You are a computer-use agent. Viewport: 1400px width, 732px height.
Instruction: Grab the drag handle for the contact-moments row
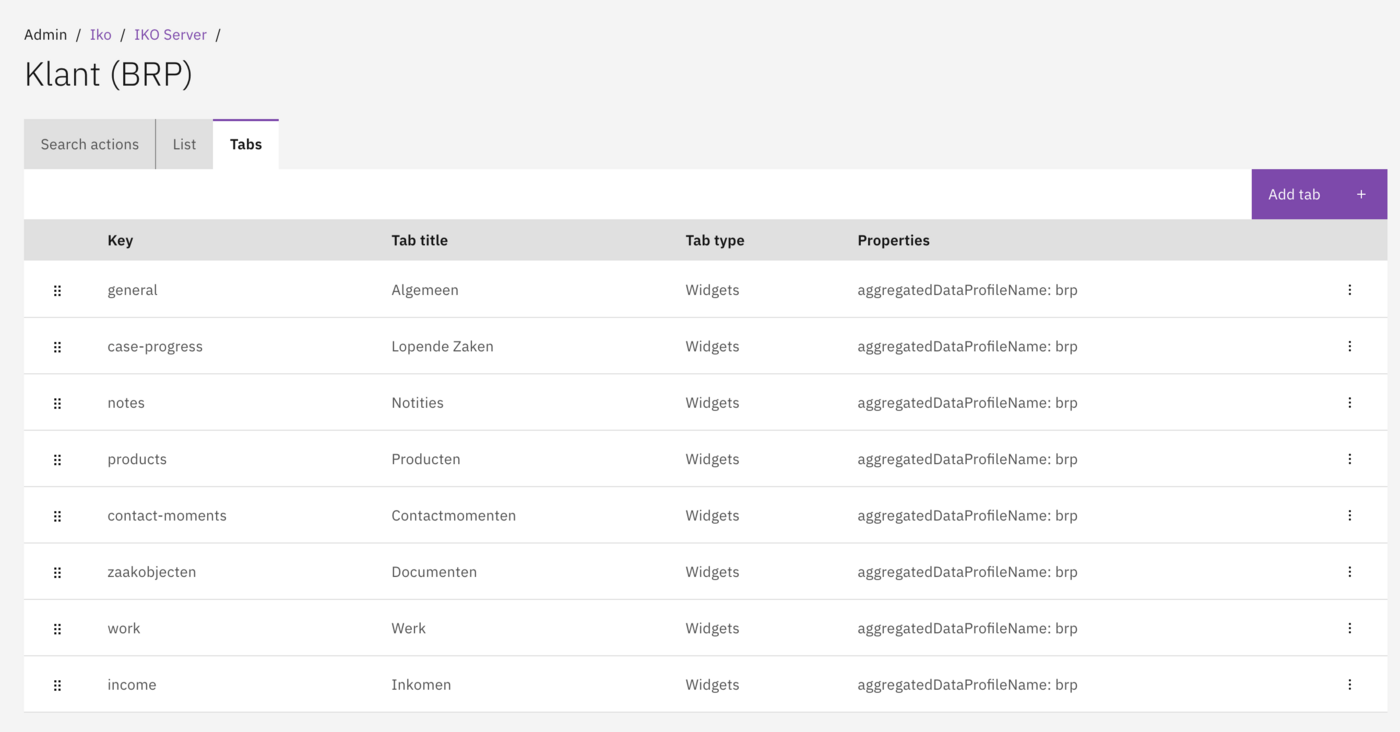(57, 516)
